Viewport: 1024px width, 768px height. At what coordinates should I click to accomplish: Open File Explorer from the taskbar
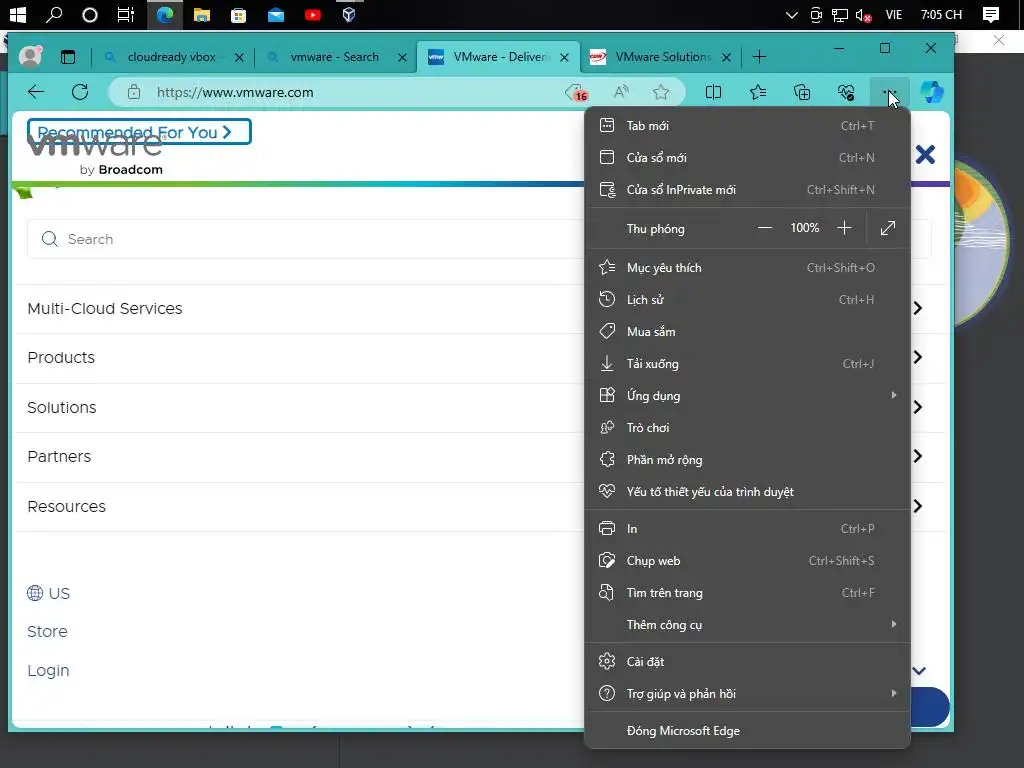coord(202,14)
